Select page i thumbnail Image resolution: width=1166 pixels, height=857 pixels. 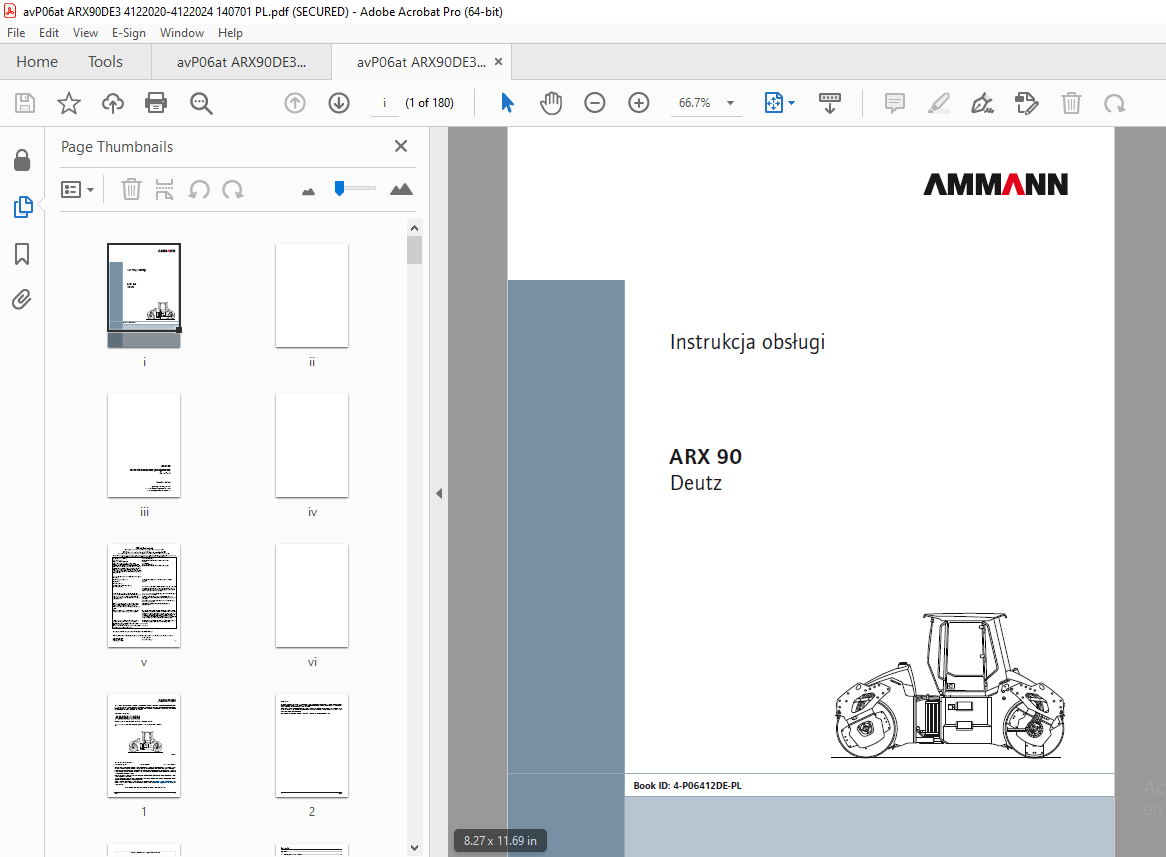[x=144, y=295]
